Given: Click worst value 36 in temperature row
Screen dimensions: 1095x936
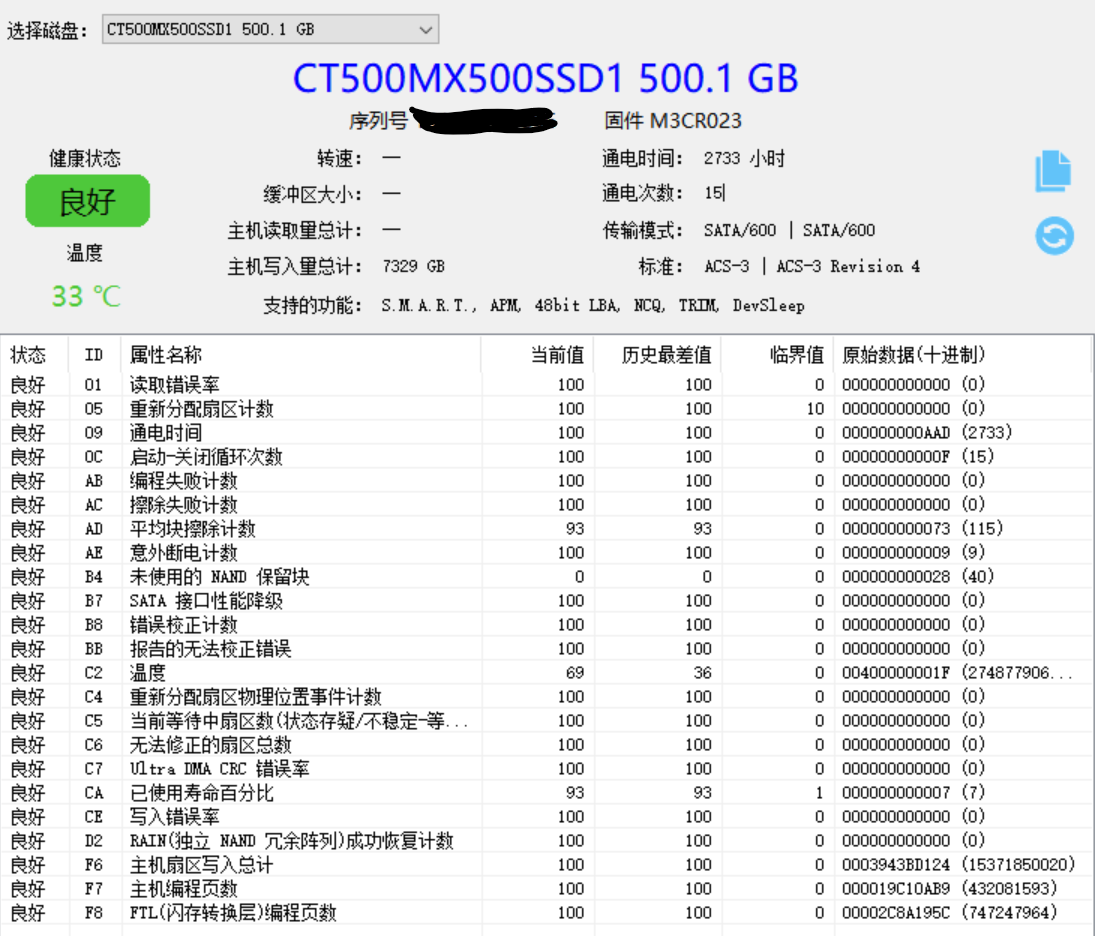Looking at the screenshot, I should 703,673.
